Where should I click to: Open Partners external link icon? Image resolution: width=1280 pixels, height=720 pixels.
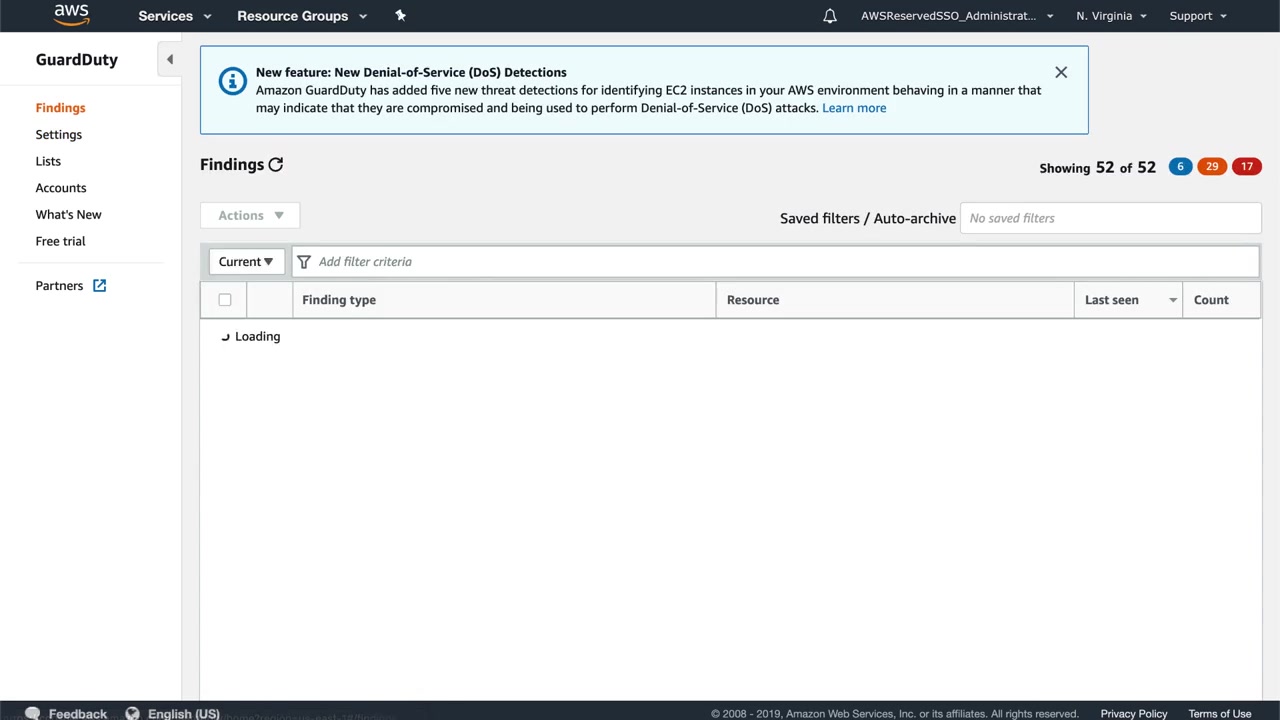point(99,286)
